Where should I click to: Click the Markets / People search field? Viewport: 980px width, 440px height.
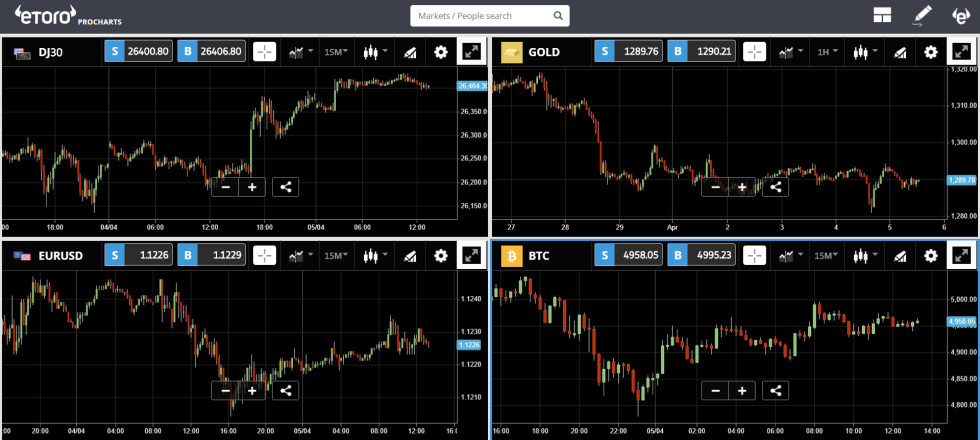tap(489, 16)
